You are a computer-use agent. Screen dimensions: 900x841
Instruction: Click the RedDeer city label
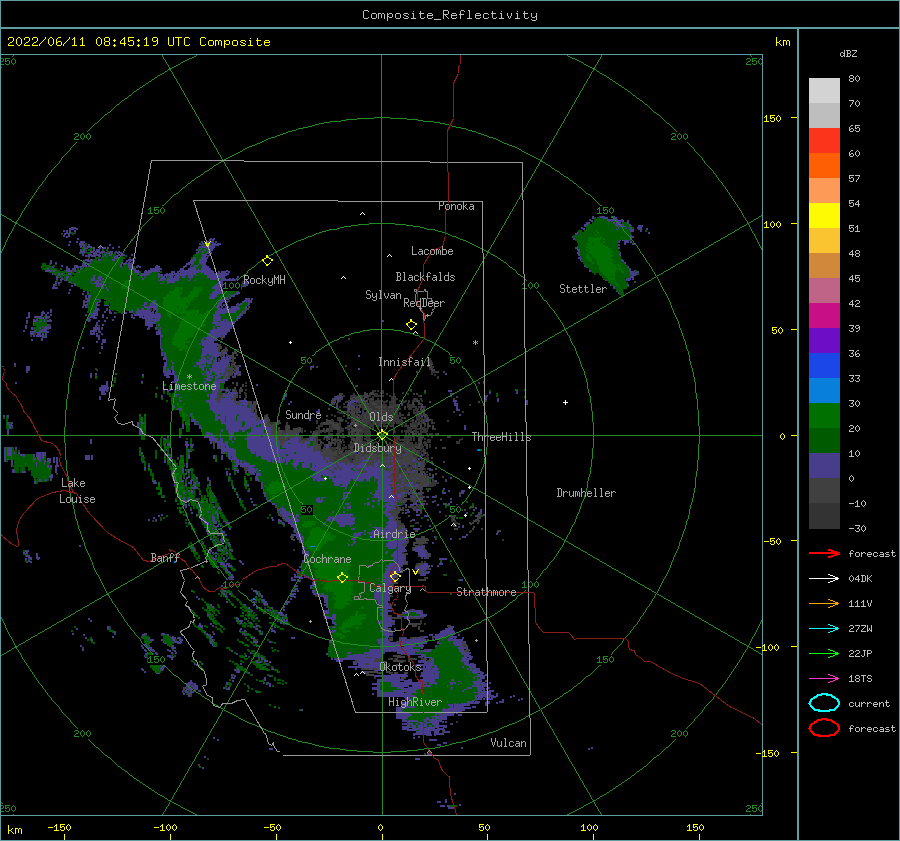click(424, 303)
